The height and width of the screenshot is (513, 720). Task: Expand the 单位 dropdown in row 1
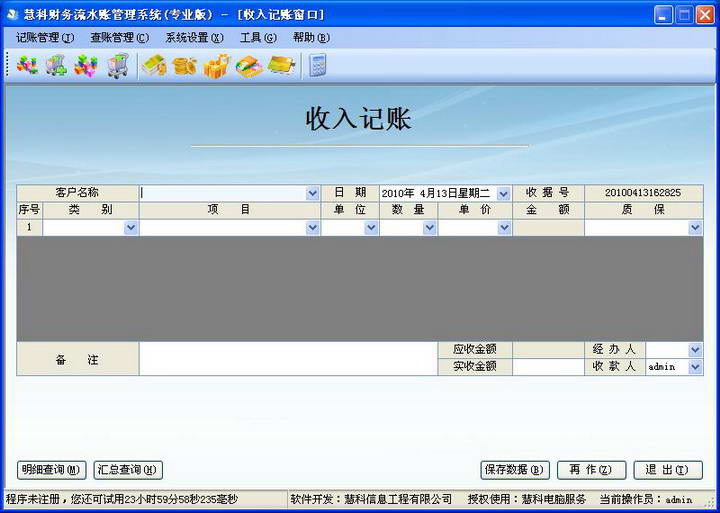[371, 227]
